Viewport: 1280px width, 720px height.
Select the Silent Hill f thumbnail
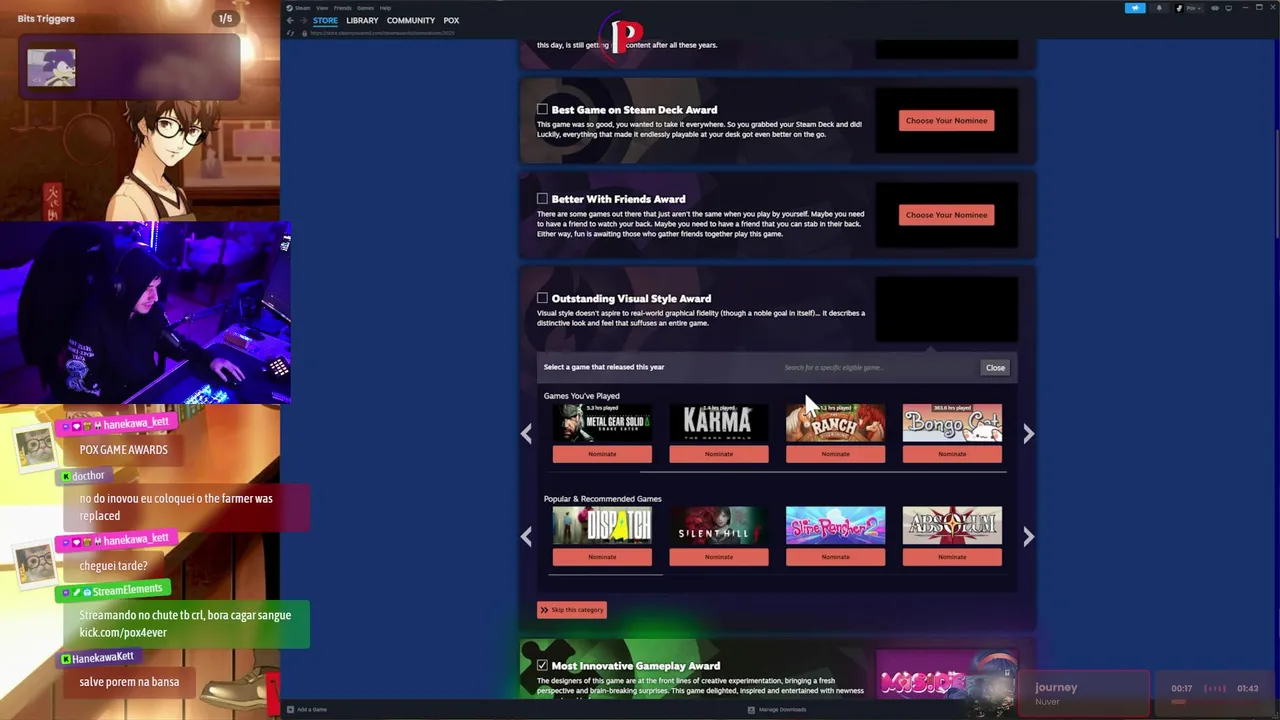click(x=718, y=526)
